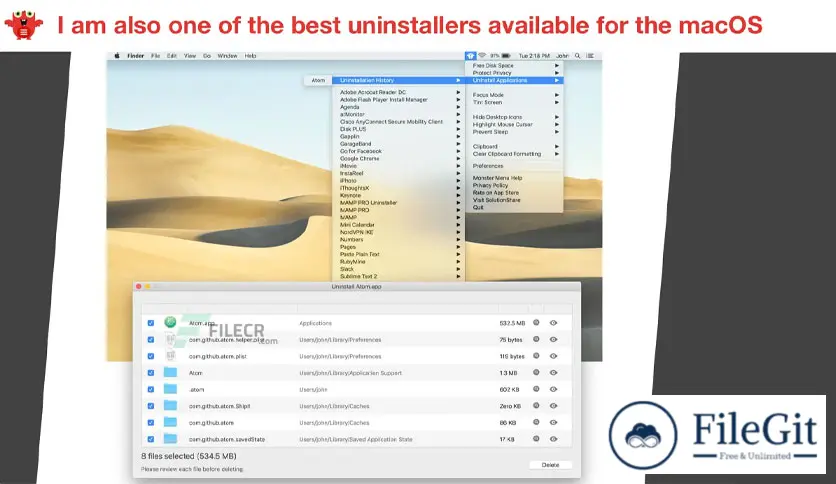Screen dimensions: 836x484
Task: Open the Apple menu logo
Action: pyautogui.click(x=117, y=55)
